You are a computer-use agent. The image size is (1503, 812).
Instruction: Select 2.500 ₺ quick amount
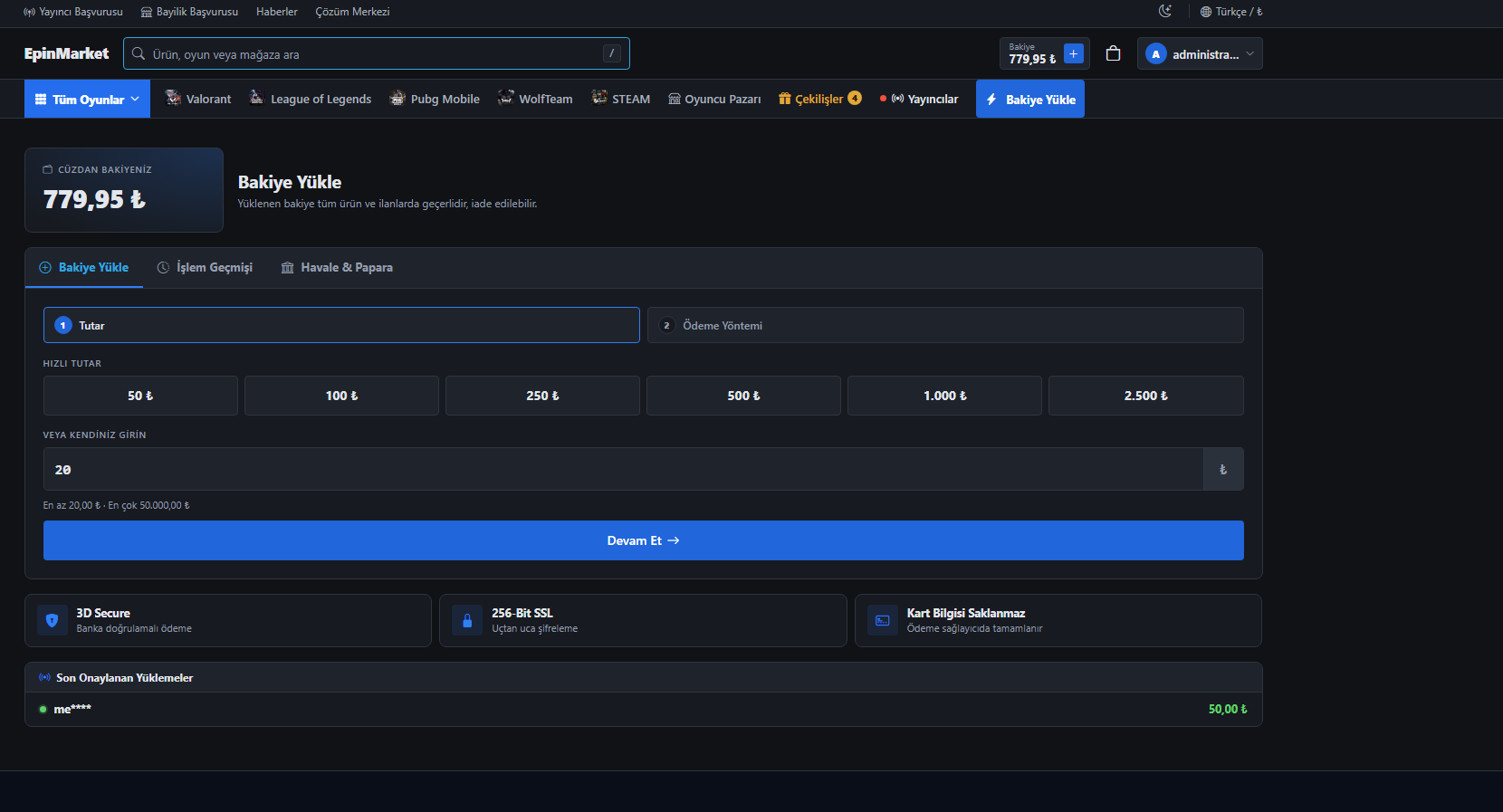click(x=1146, y=396)
